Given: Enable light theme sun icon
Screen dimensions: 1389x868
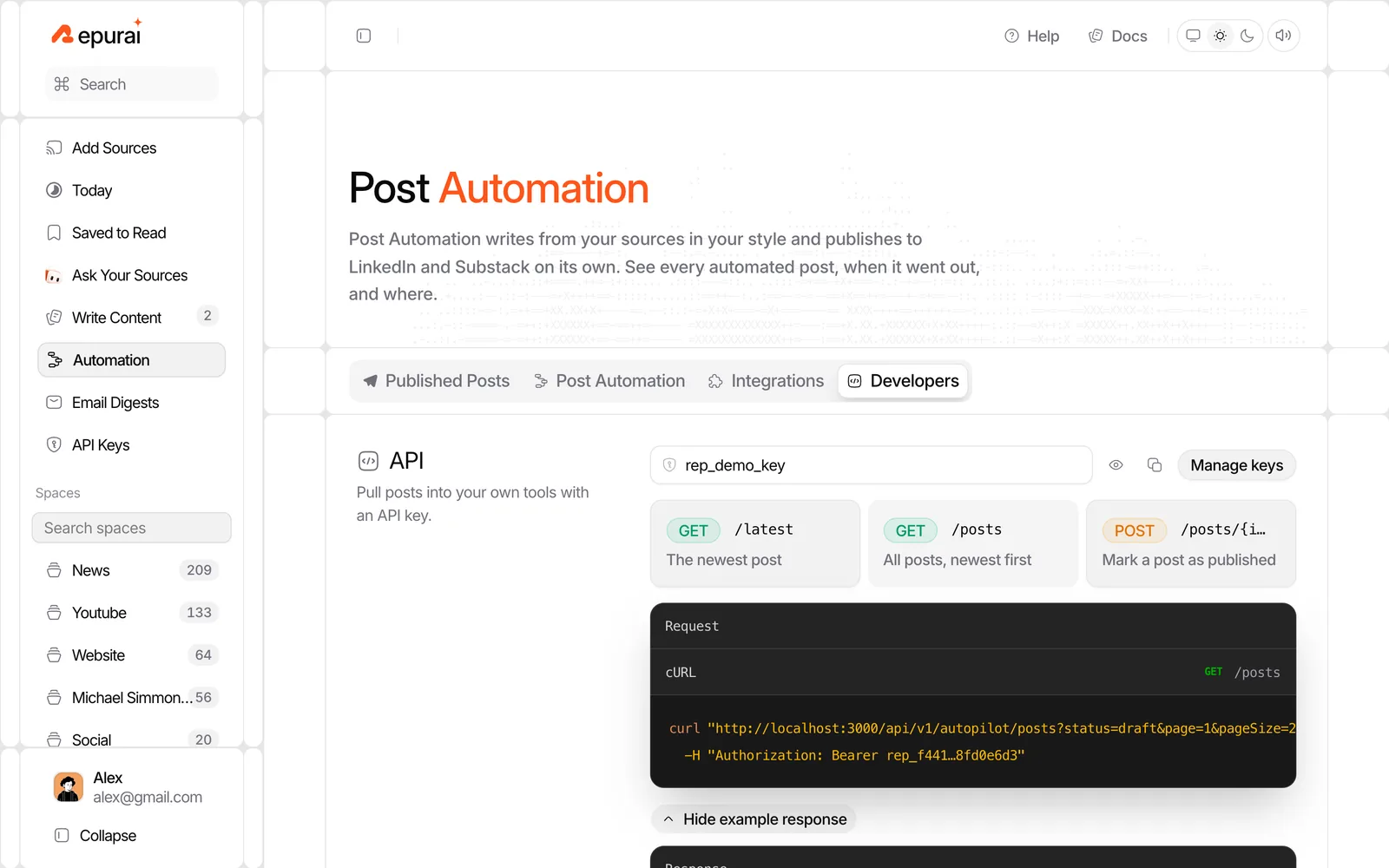Looking at the screenshot, I should click(x=1220, y=36).
